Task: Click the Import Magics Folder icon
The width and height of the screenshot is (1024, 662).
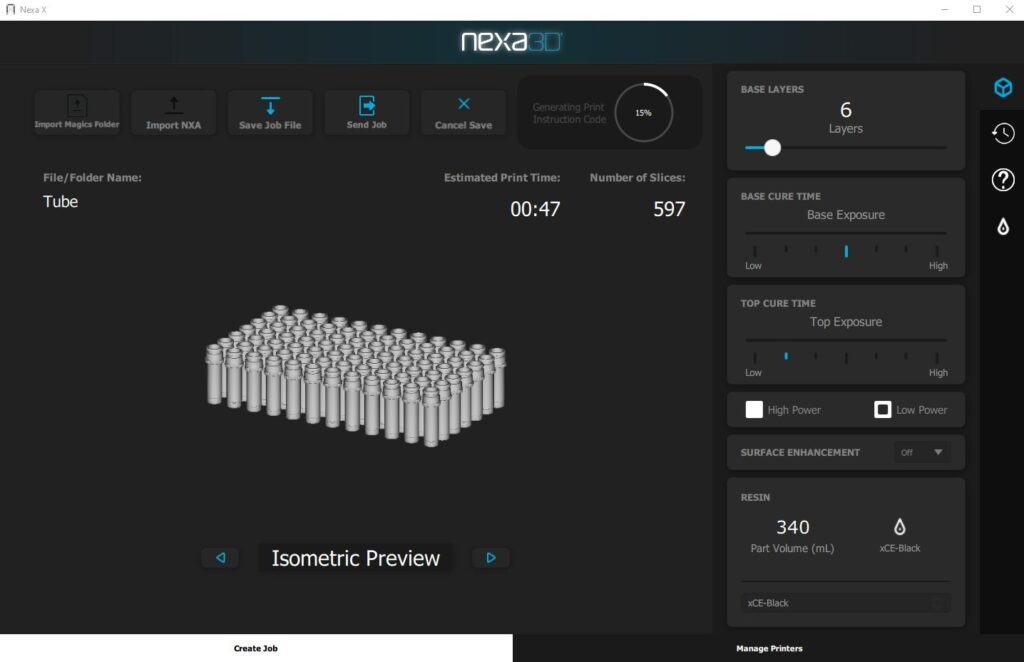Action: pyautogui.click(x=77, y=105)
